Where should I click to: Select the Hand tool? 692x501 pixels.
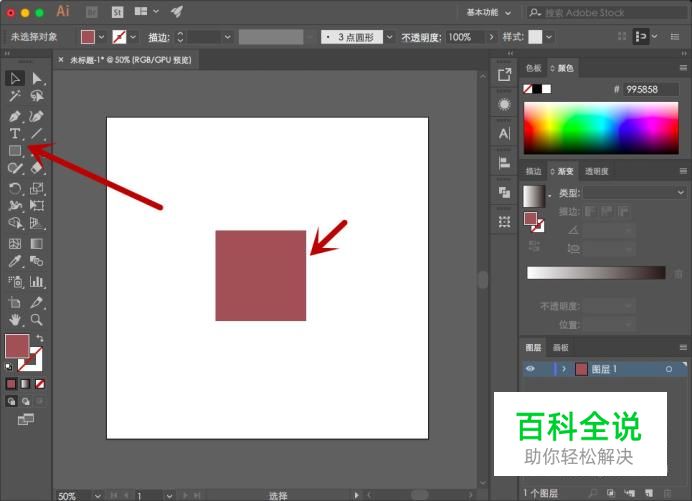click(15, 320)
